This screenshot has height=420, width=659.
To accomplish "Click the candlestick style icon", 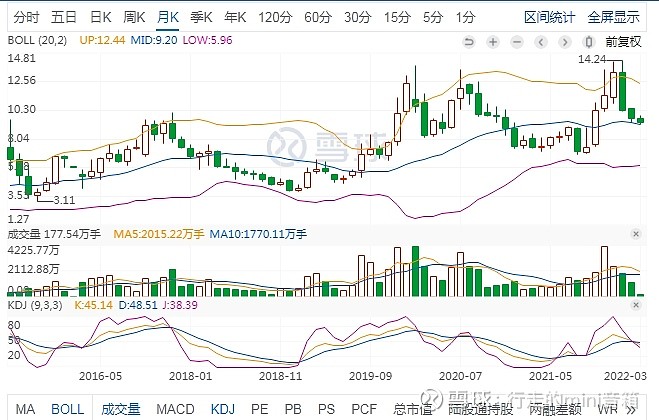I will pos(588,42).
